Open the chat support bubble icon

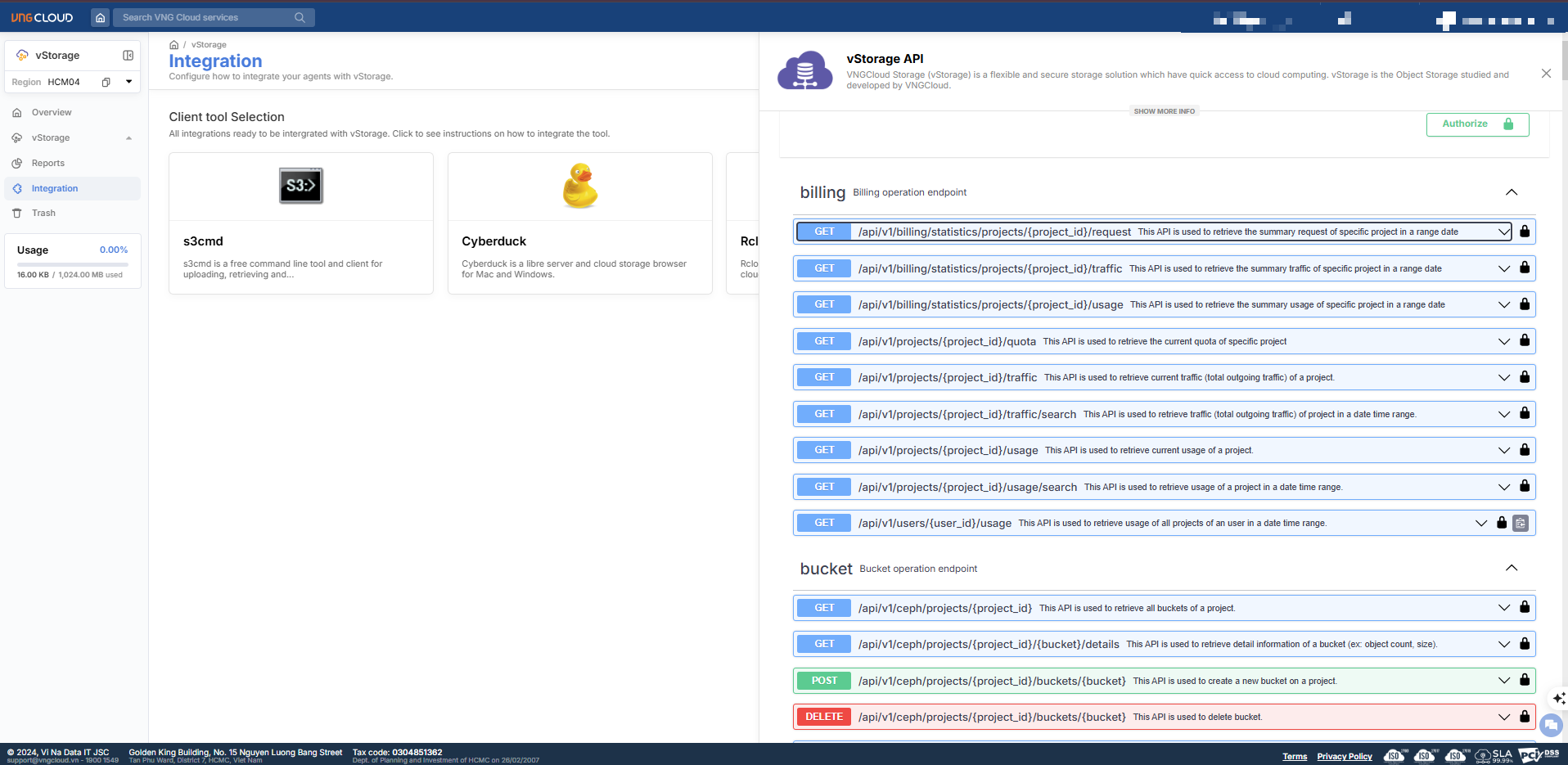(x=1551, y=725)
